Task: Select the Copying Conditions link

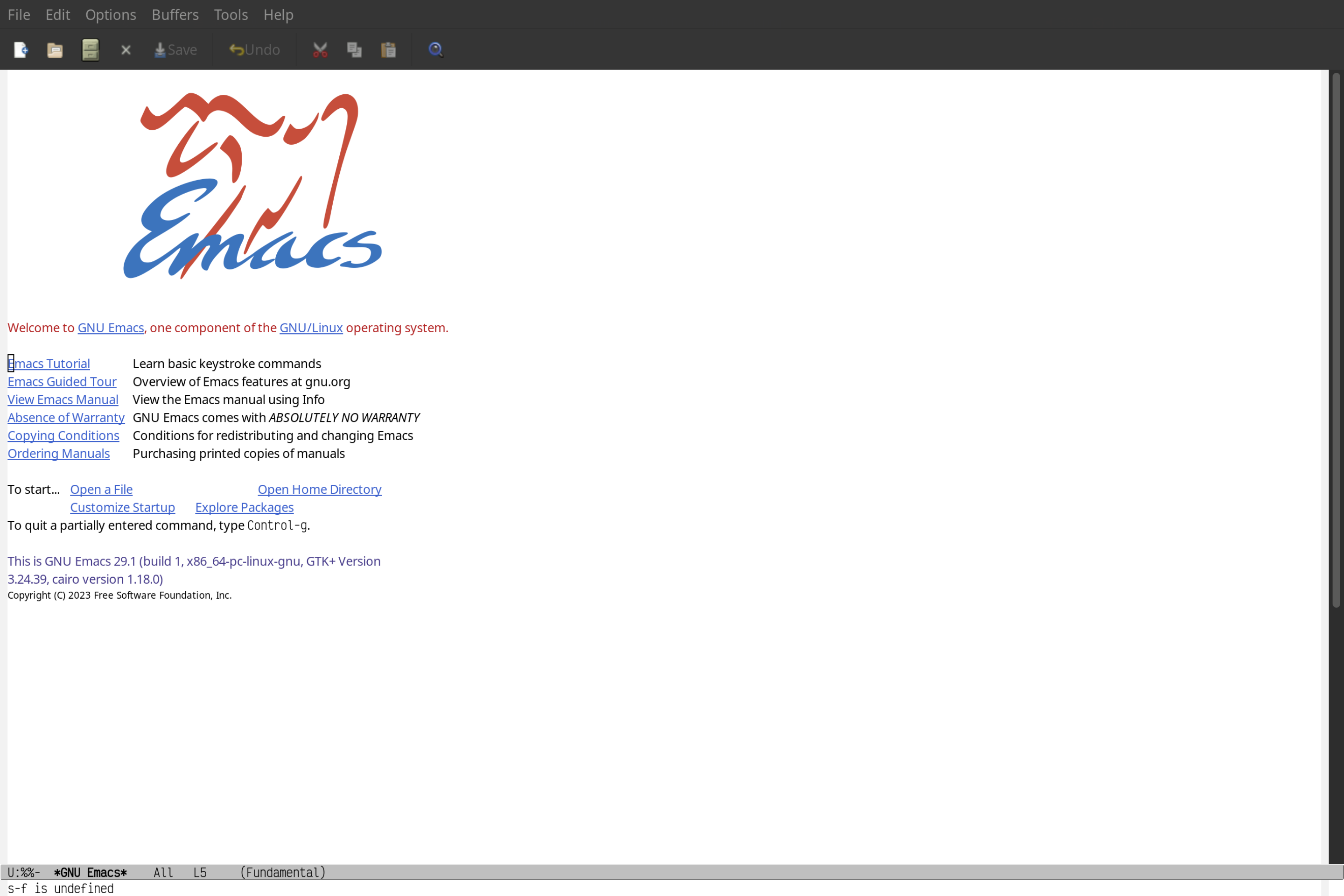Action: [63, 435]
